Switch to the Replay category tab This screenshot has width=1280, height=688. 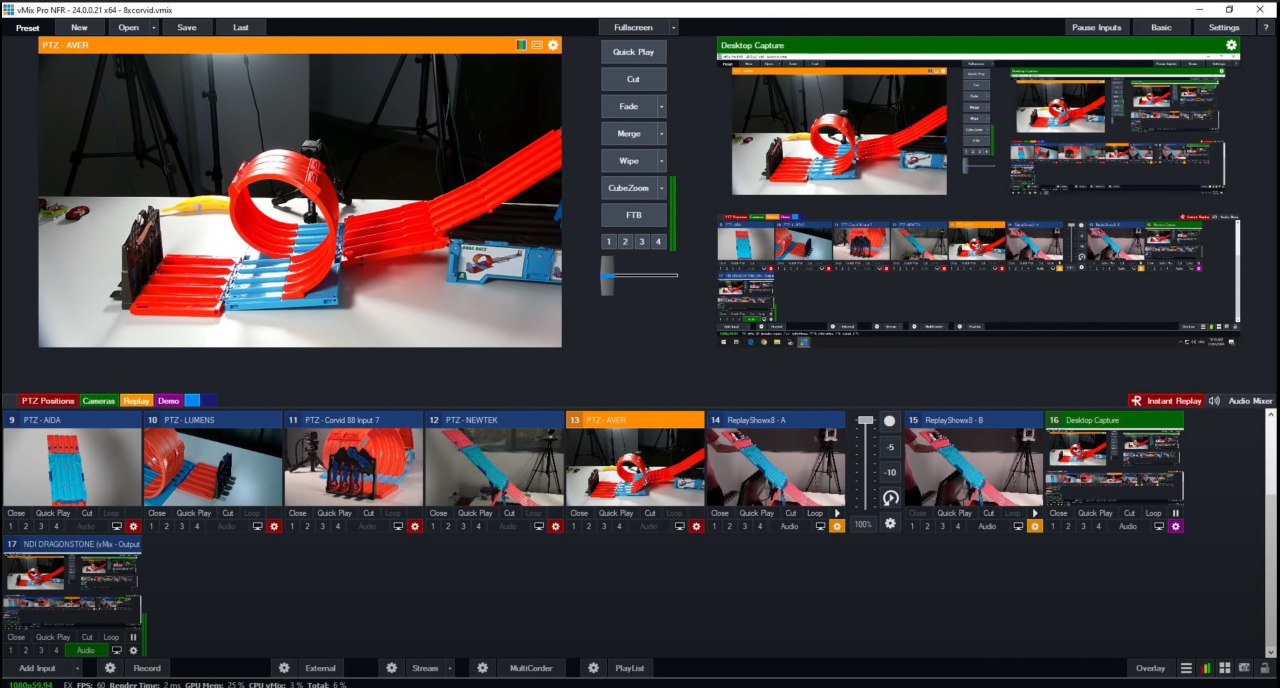point(136,401)
